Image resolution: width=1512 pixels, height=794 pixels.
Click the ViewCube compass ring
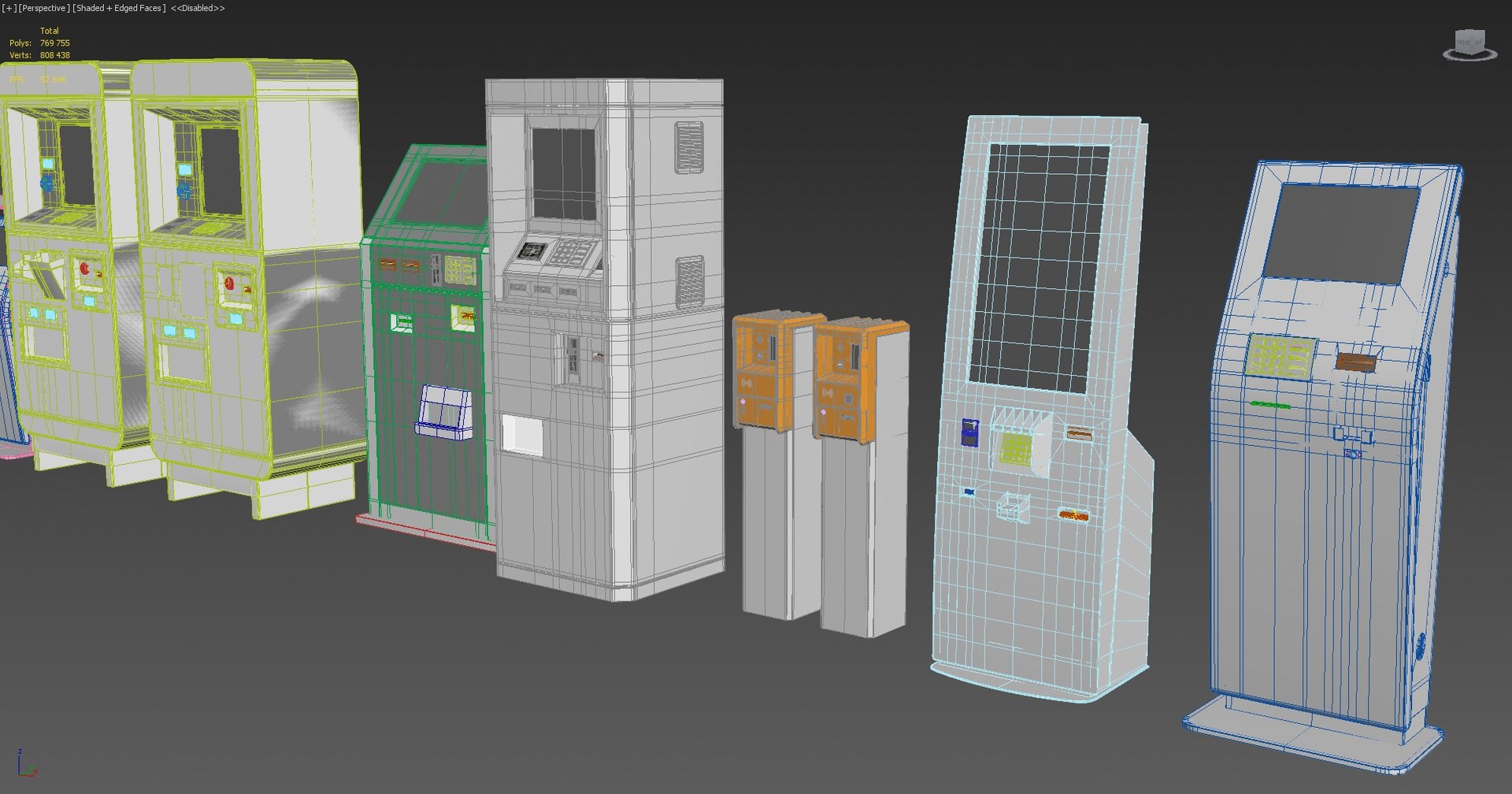(1469, 55)
